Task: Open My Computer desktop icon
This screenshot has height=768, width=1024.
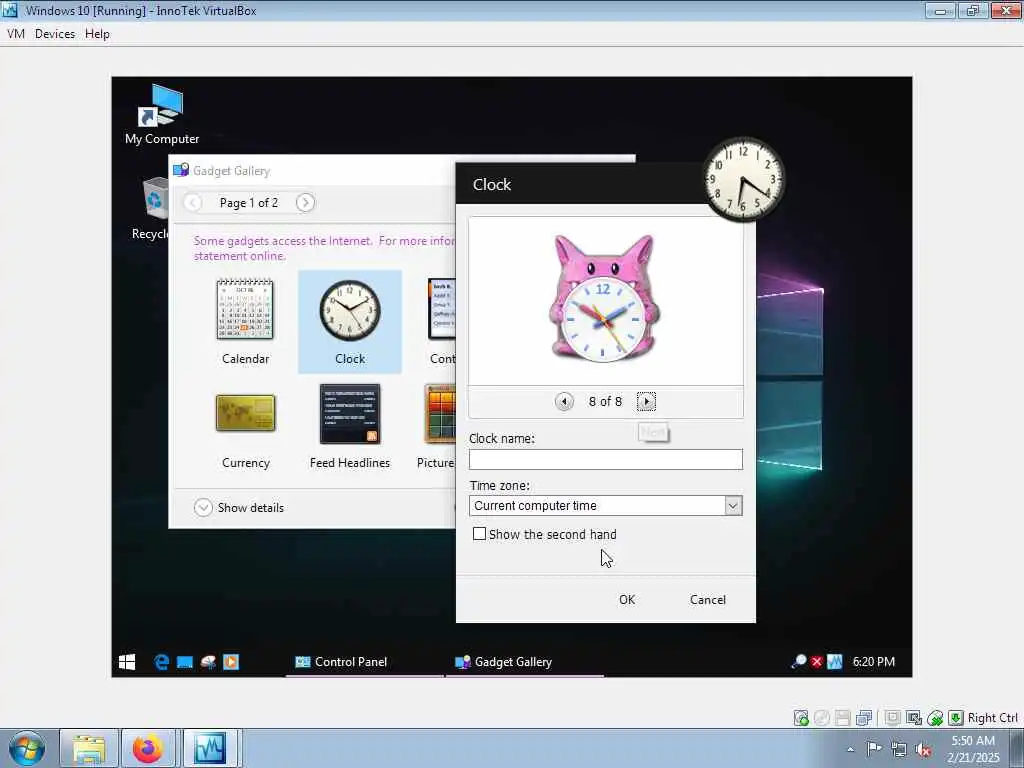Action: point(161,114)
